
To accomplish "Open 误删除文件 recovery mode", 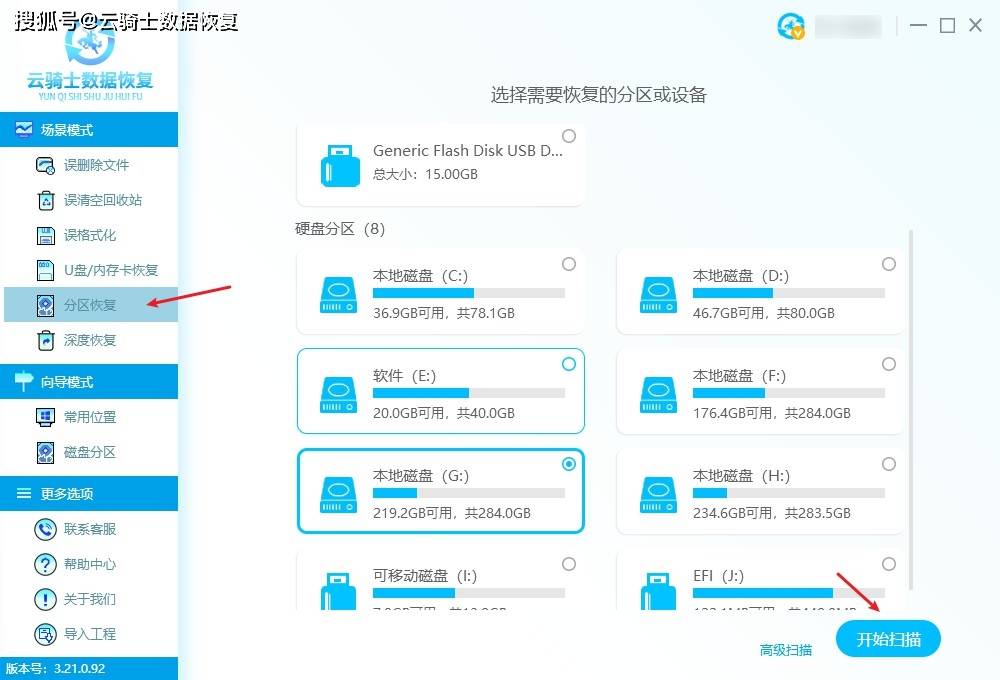I will click(89, 165).
